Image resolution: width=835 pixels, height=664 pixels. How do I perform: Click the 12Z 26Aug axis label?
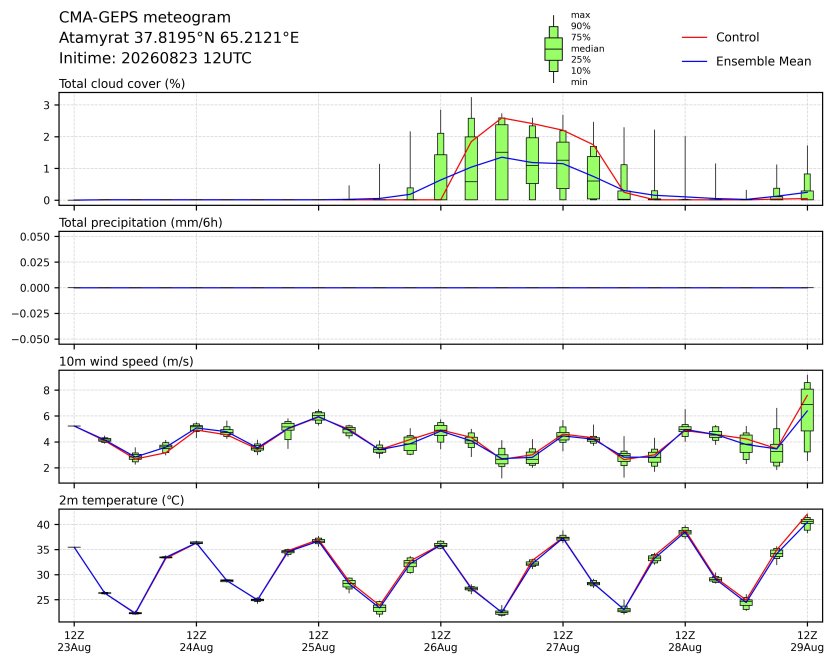tap(440, 642)
